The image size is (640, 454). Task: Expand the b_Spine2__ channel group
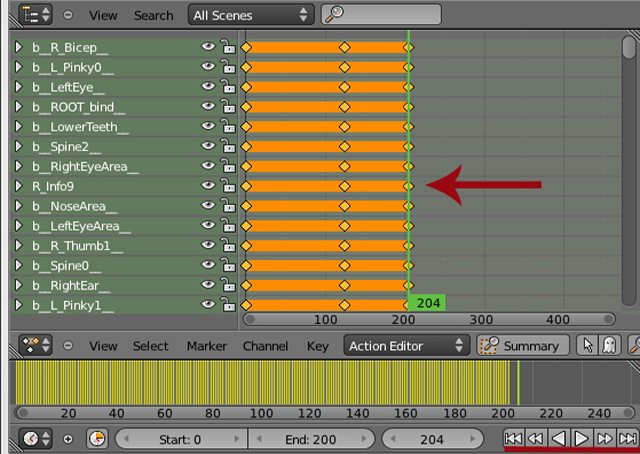pyautogui.click(x=18, y=147)
